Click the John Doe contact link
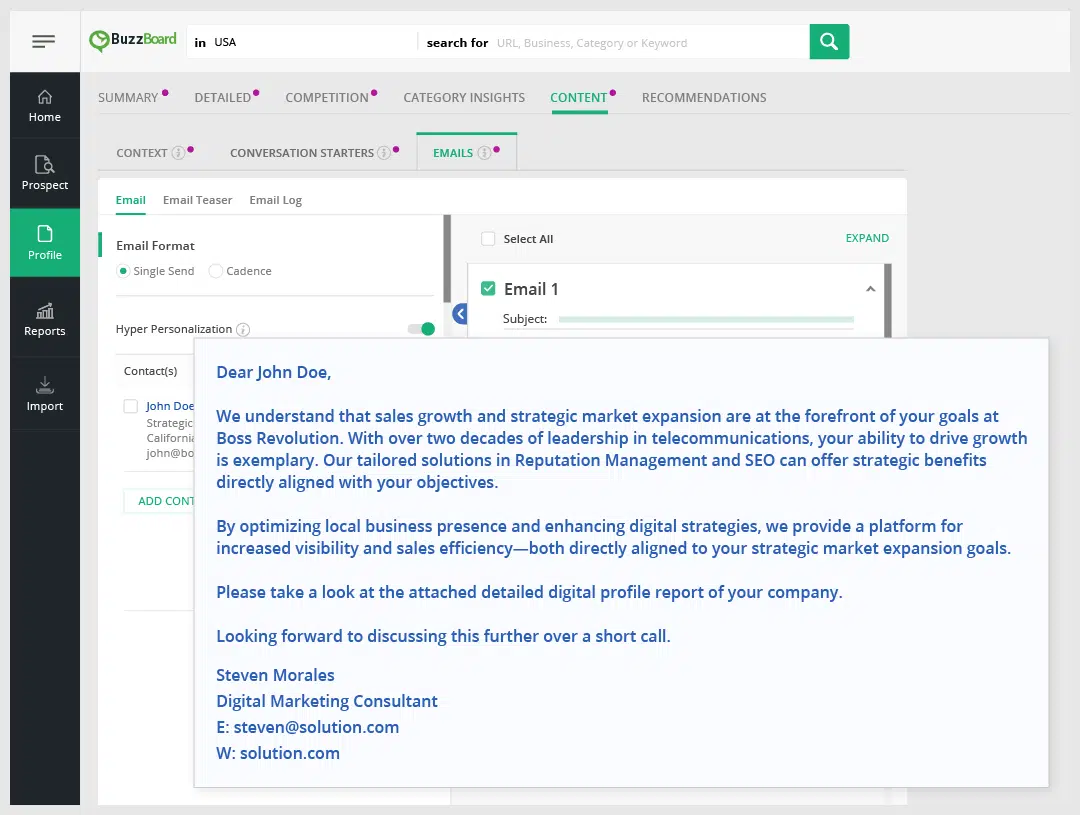This screenshot has width=1080, height=815. [x=170, y=406]
